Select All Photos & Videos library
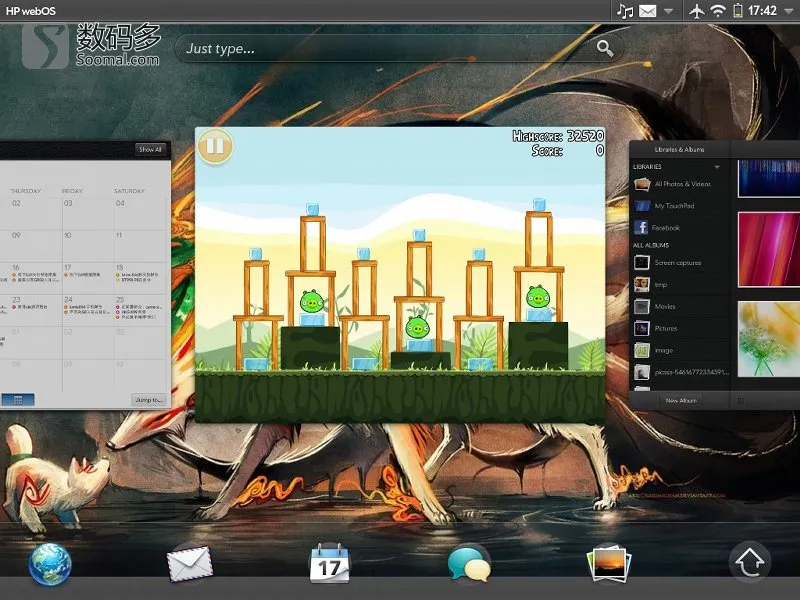800x600 pixels. coord(681,184)
